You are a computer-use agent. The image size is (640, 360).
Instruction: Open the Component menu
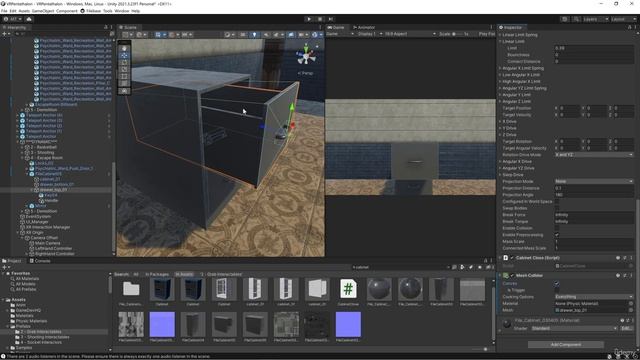coord(67,11)
